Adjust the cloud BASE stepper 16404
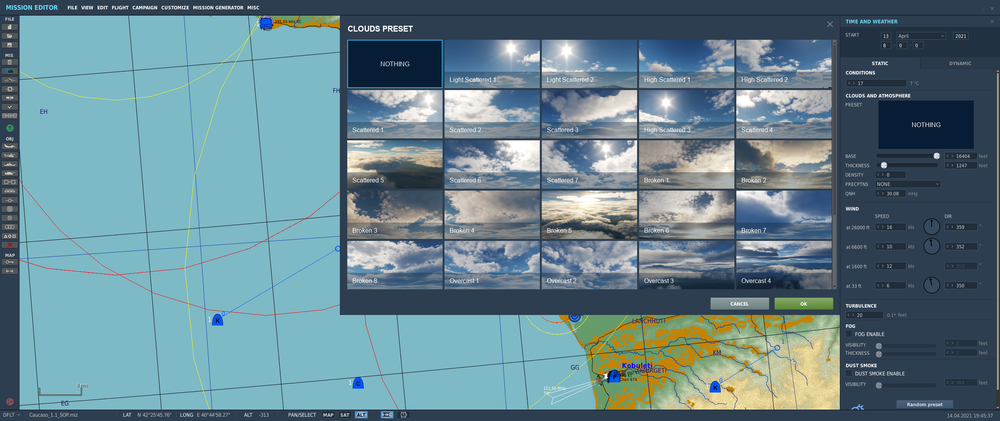Viewport: 1000px width, 421px height. [x=961, y=156]
